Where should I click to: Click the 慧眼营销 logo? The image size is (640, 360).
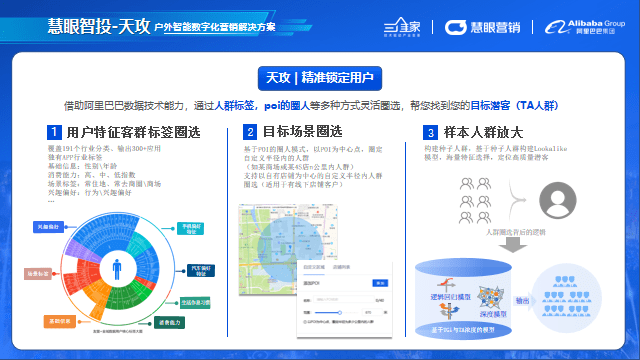pyautogui.click(x=482, y=27)
